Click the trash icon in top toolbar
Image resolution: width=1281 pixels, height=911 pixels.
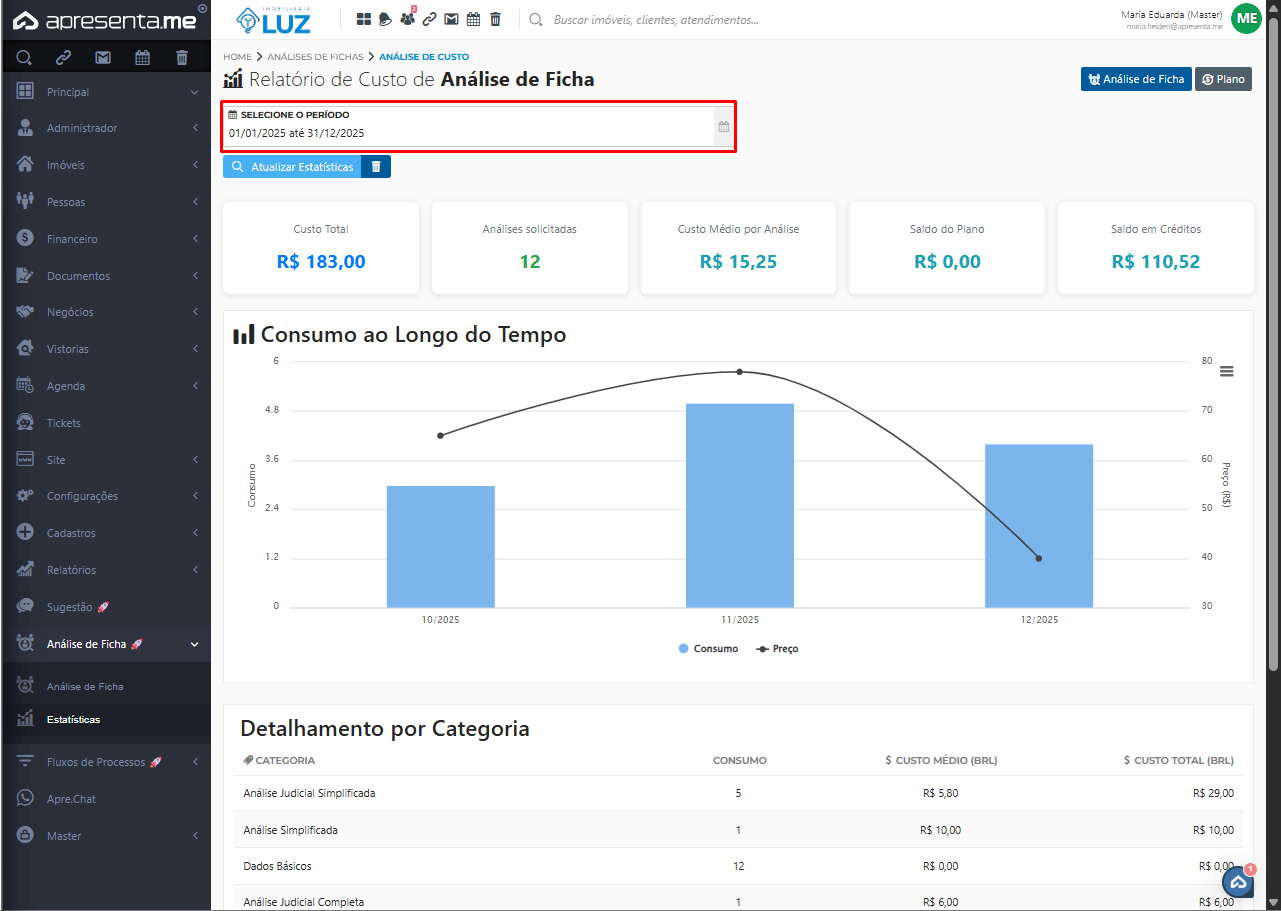pos(495,19)
